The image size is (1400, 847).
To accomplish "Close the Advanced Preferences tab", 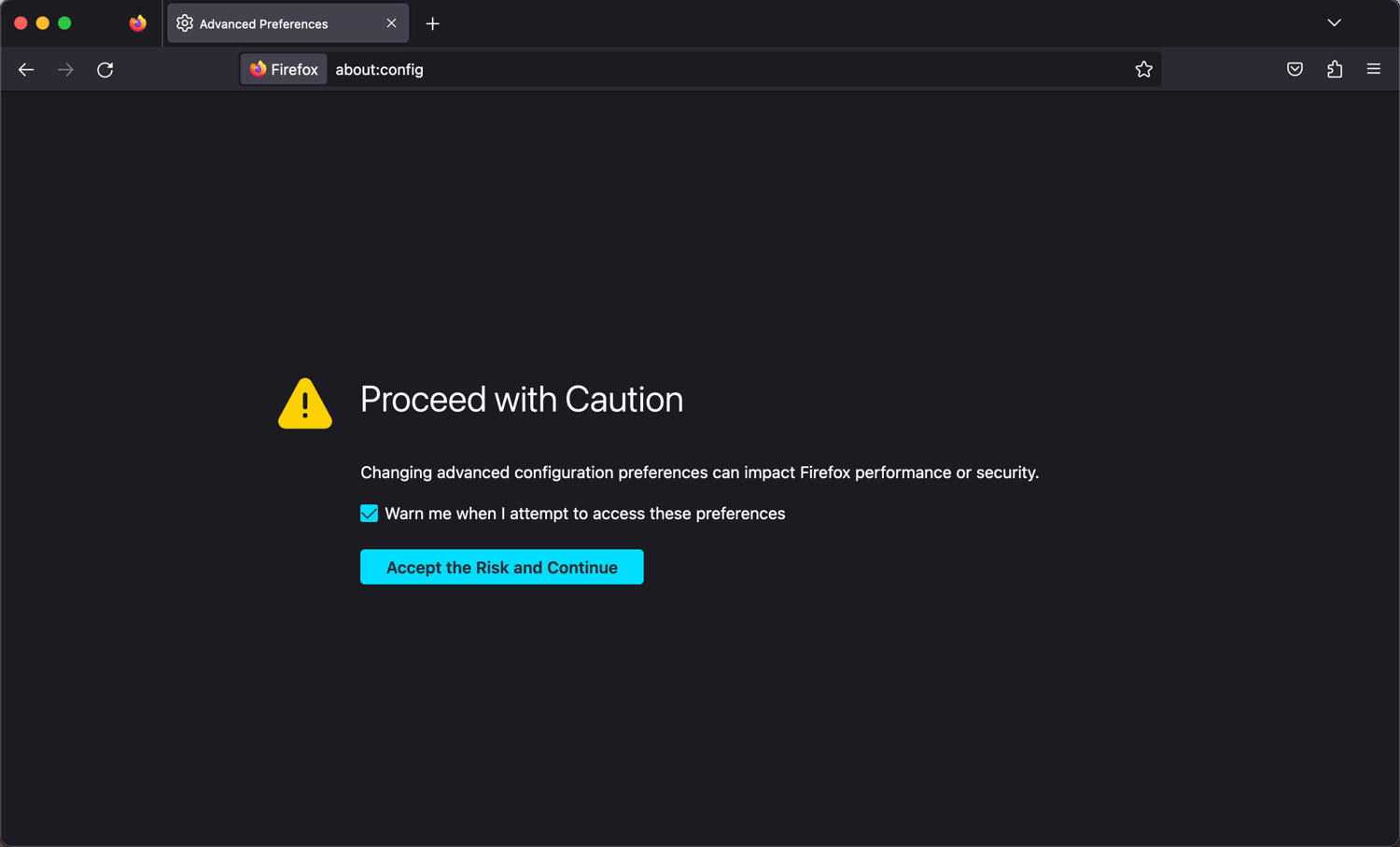I will (391, 23).
